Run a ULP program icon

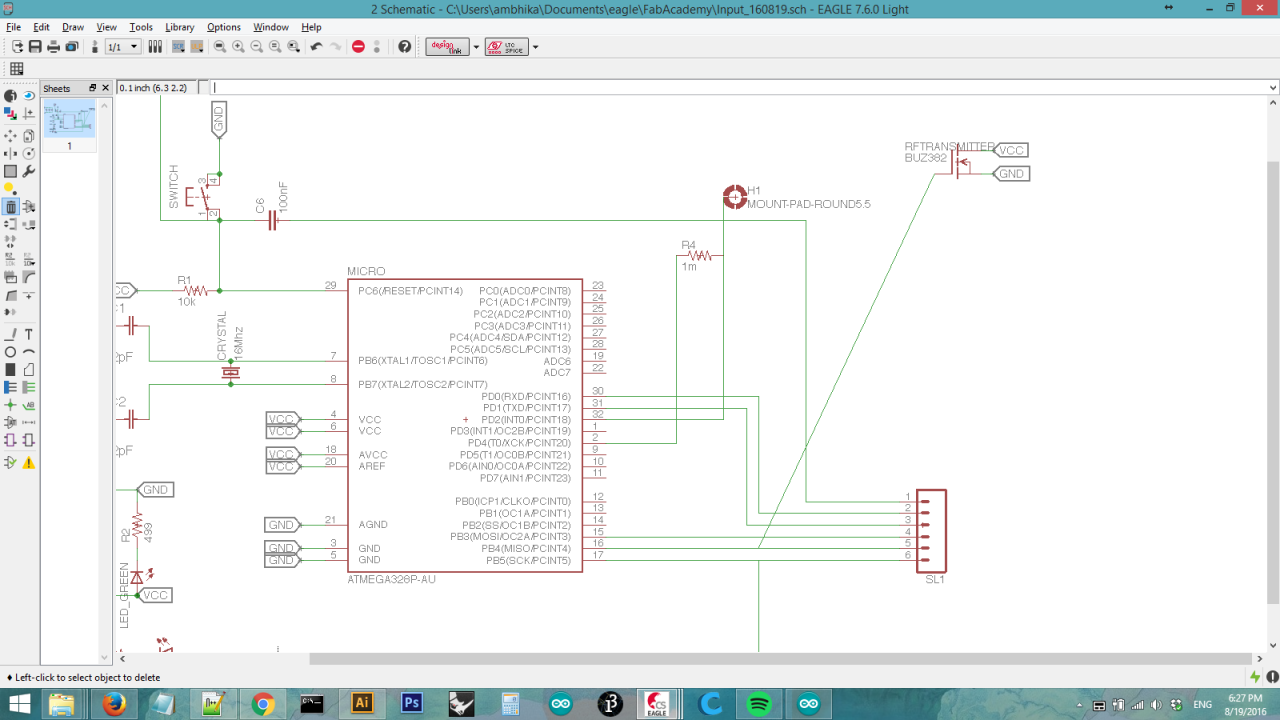[196, 47]
